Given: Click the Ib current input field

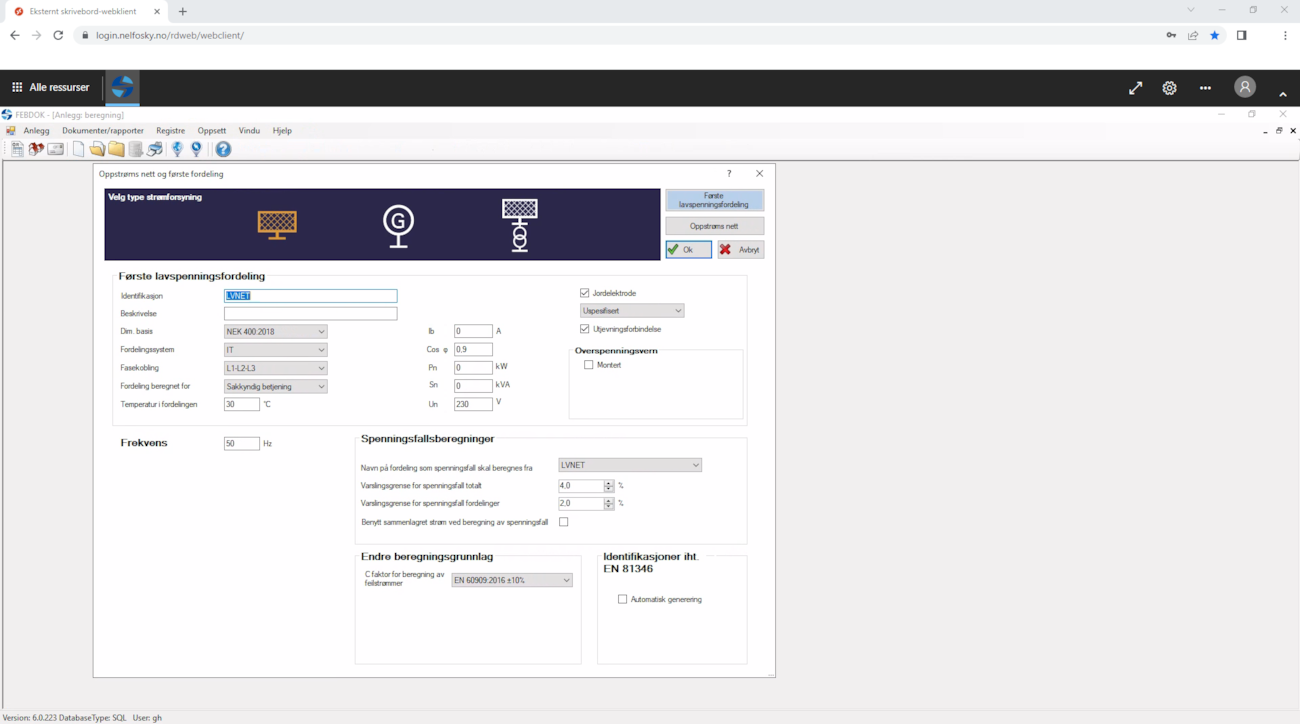Looking at the screenshot, I should (x=473, y=331).
